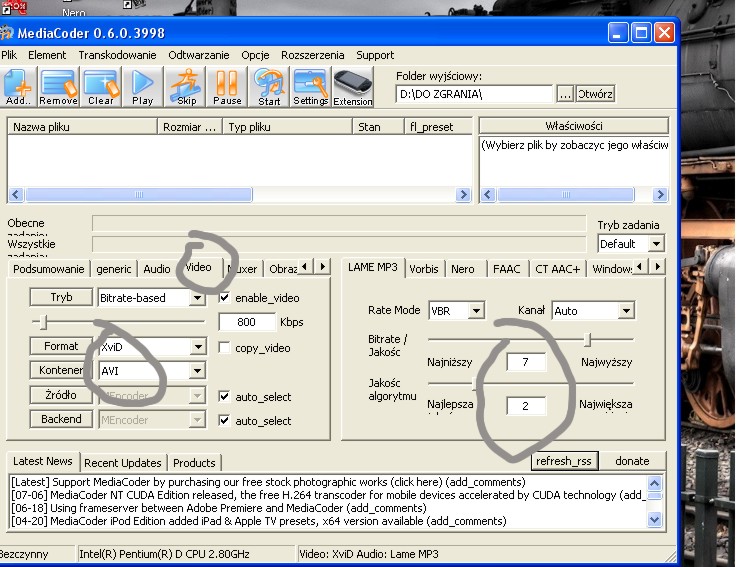Switch to the Video tab
The image size is (756, 567).
coord(199,267)
